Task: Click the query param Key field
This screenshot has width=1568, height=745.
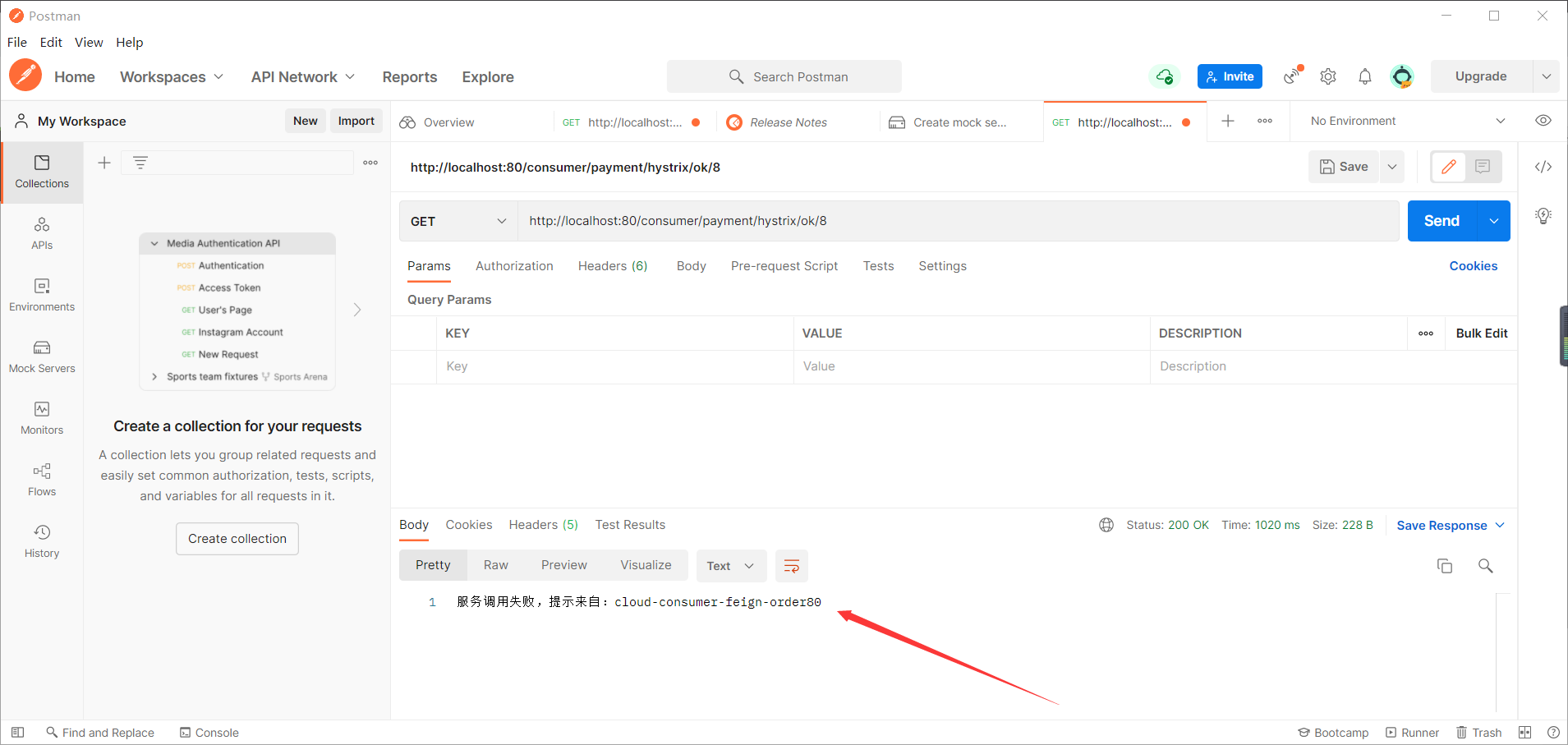Action: click(614, 366)
